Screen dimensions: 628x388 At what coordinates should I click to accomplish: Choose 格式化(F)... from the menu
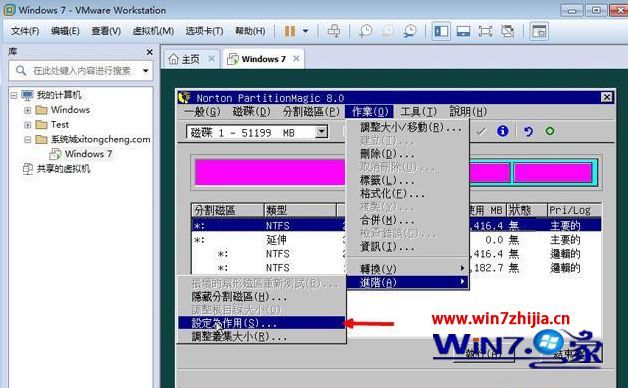click(x=407, y=194)
